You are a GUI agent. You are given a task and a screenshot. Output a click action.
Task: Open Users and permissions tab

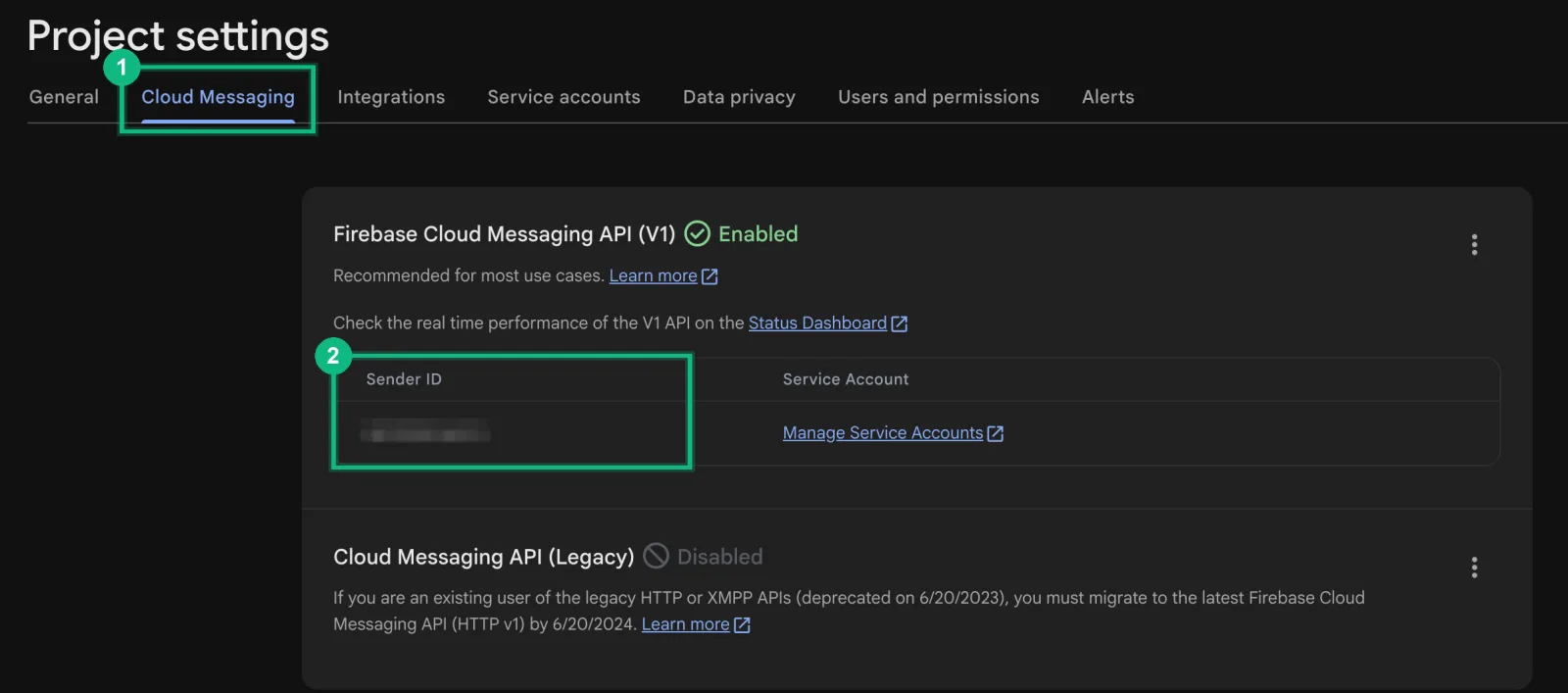(x=938, y=97)
